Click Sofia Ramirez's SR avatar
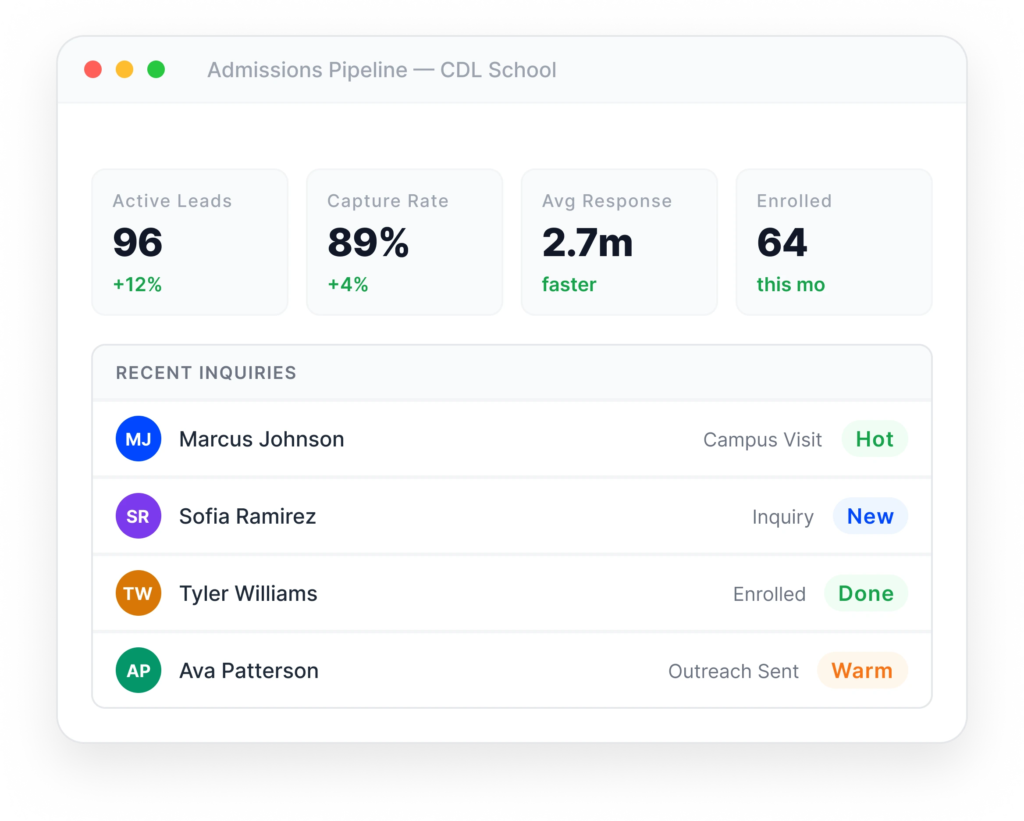 (138, 516)
